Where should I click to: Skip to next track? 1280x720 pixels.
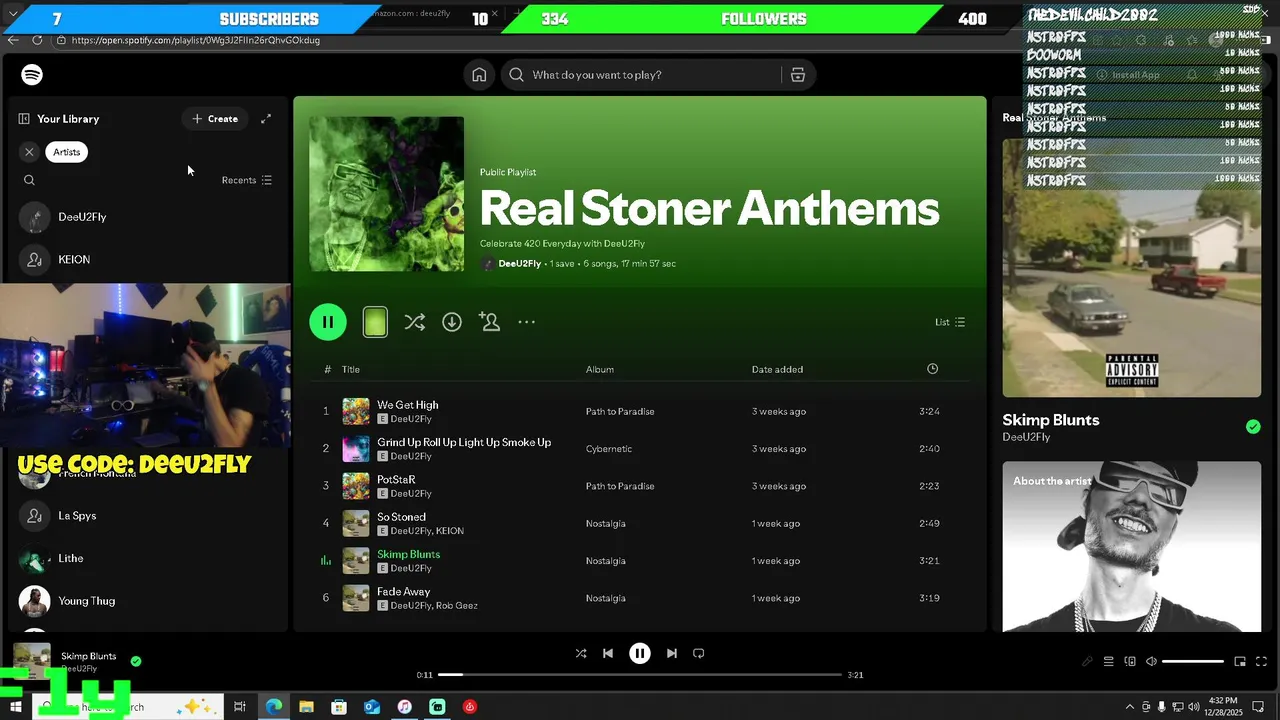[672, 653]
